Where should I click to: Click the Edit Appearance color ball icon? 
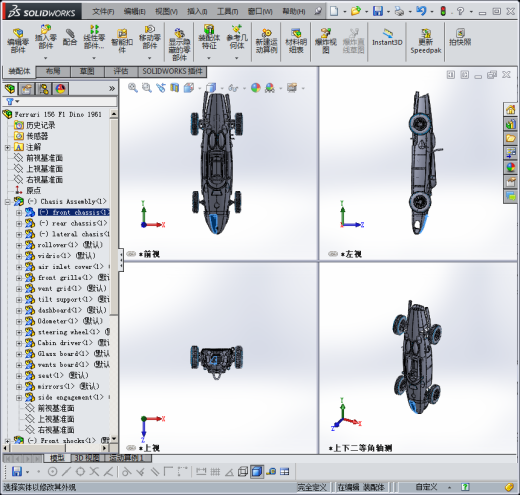tap(256, 88)
